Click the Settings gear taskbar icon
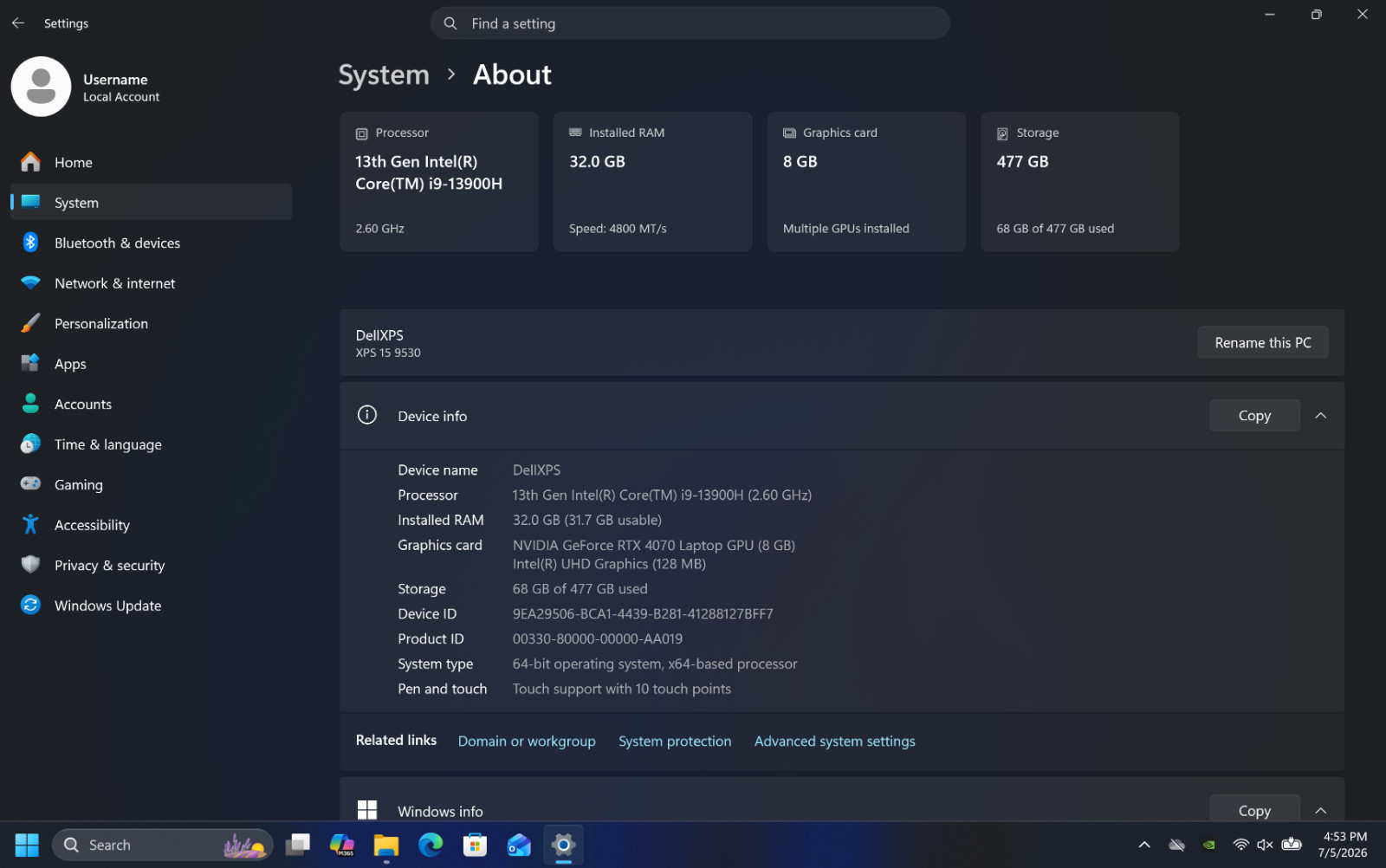 click(x=563, y=845)
